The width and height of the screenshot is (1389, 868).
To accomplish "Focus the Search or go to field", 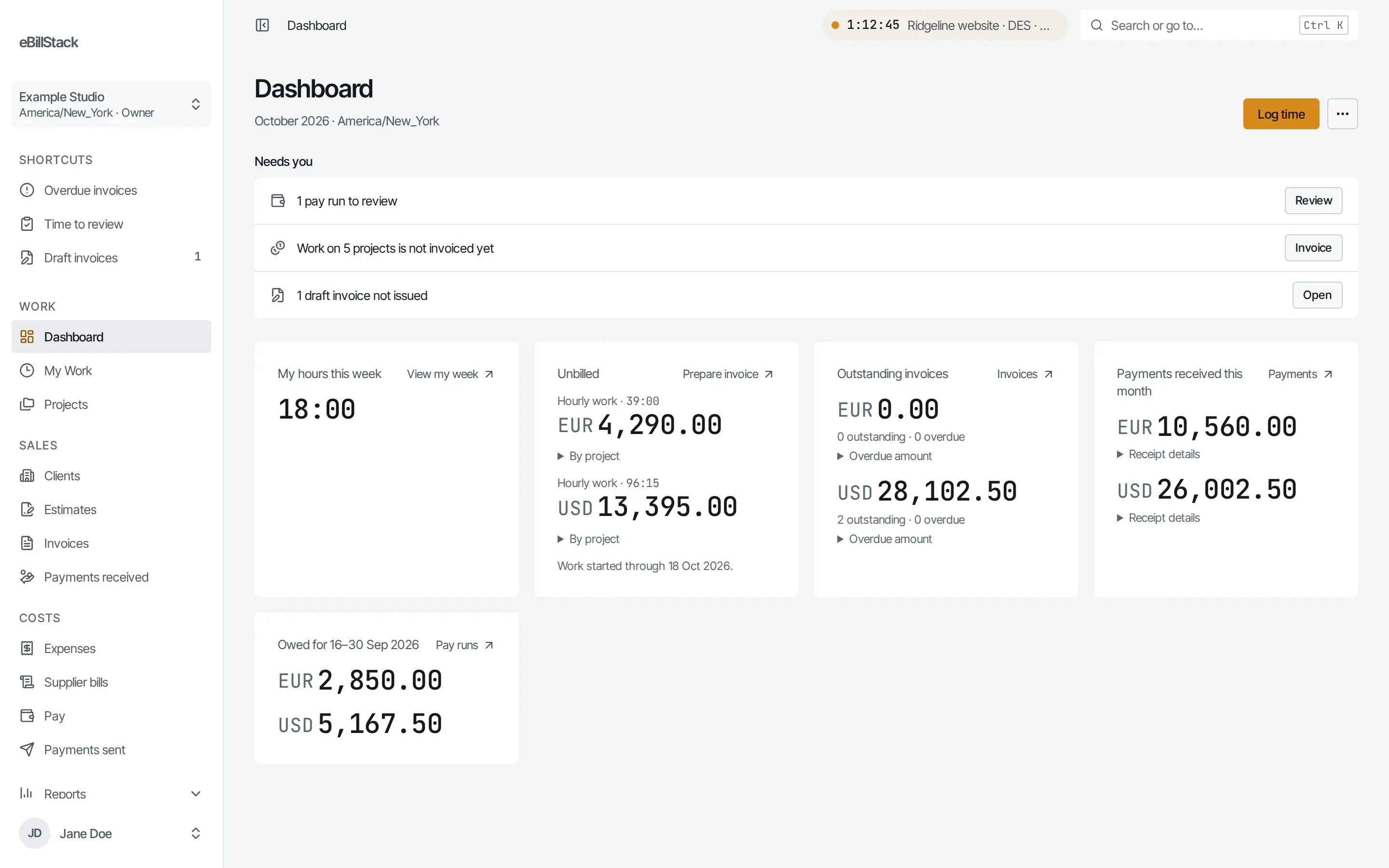I will 1219,25.
